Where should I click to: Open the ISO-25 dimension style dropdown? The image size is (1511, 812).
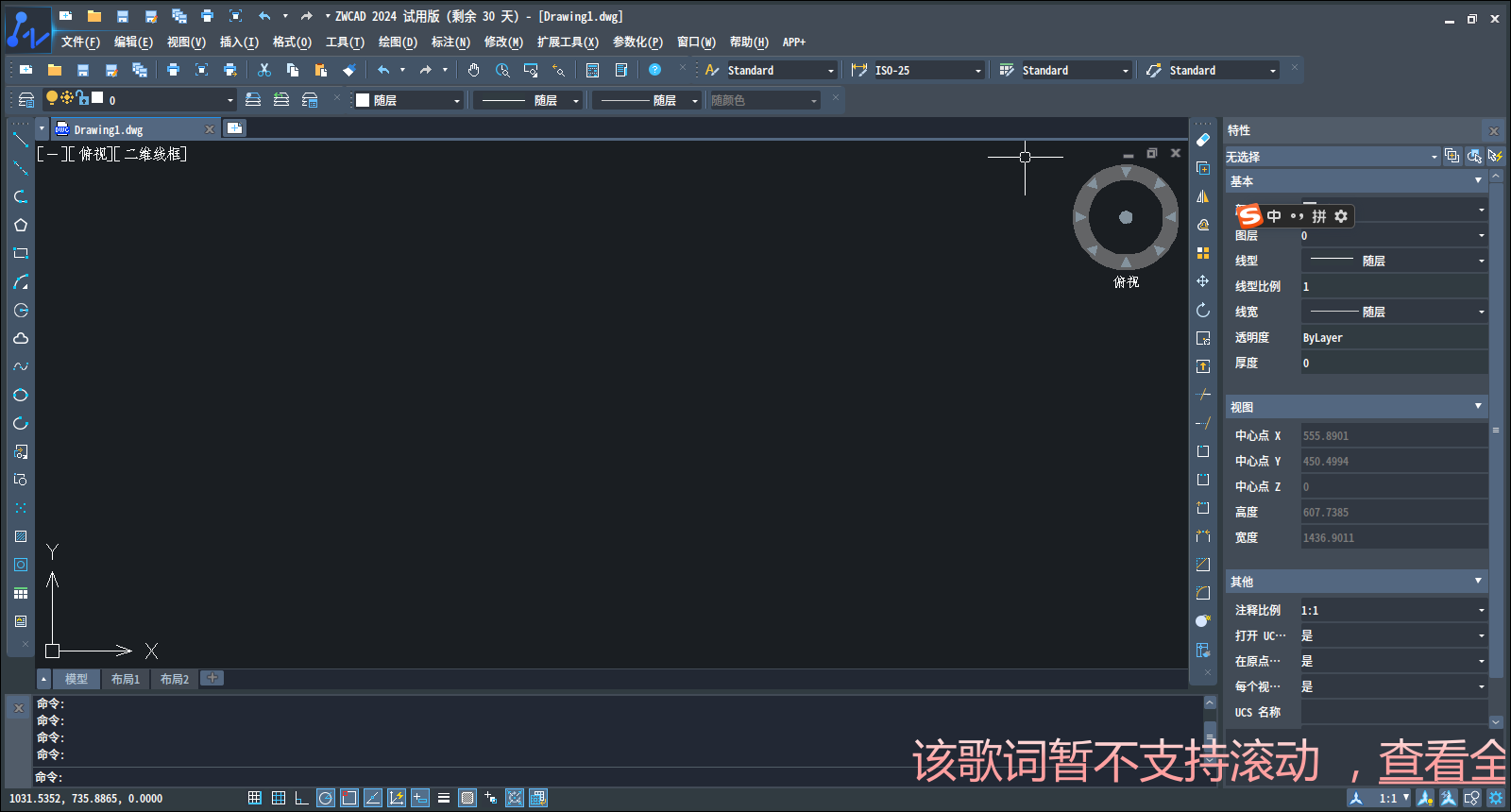coord(977,71)
